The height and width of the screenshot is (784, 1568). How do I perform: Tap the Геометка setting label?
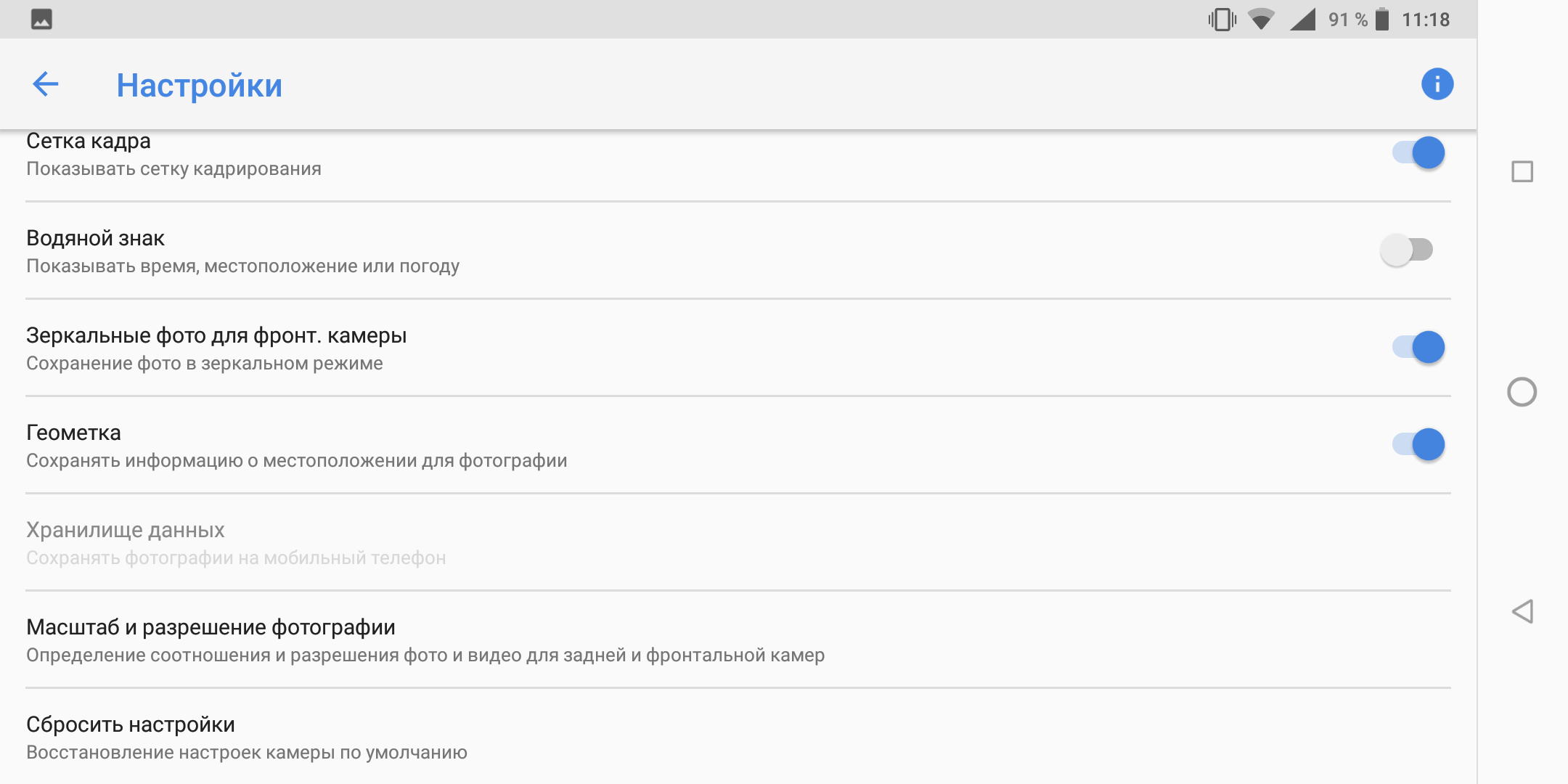[73, 433]
